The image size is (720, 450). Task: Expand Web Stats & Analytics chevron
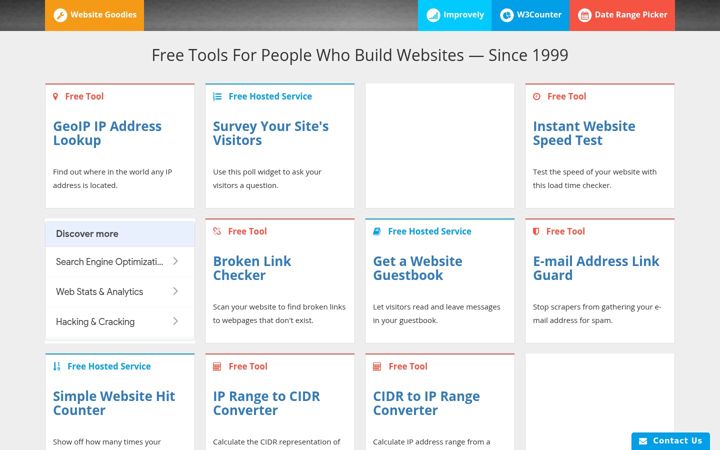click(x=175, y=291)
